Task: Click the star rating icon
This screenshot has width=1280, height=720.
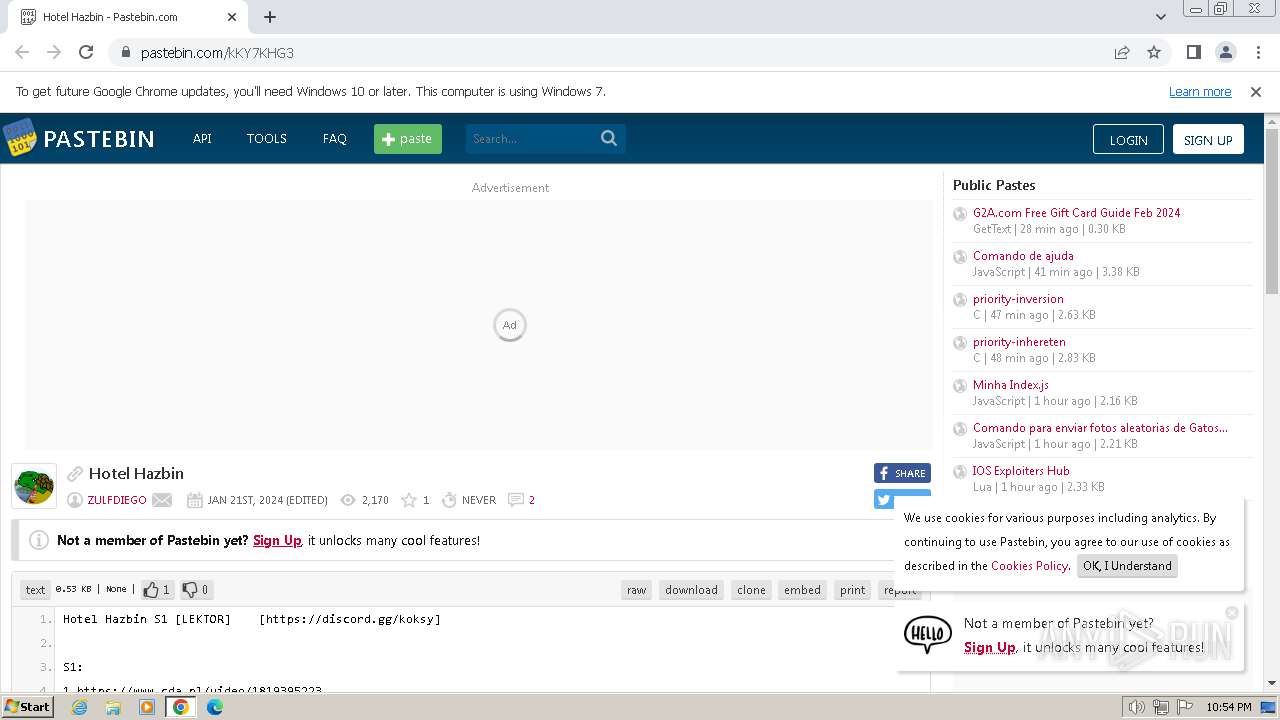Action: 408,500
